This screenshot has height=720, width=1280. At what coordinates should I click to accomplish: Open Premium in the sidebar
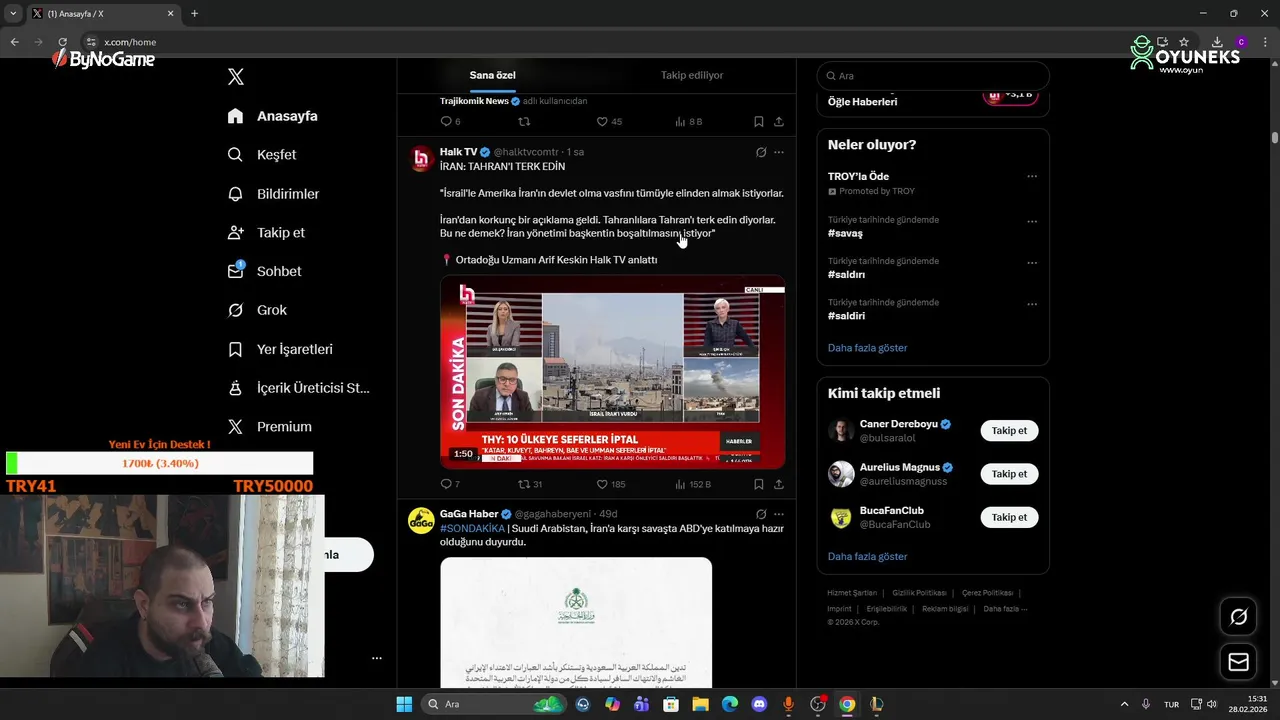270,426
